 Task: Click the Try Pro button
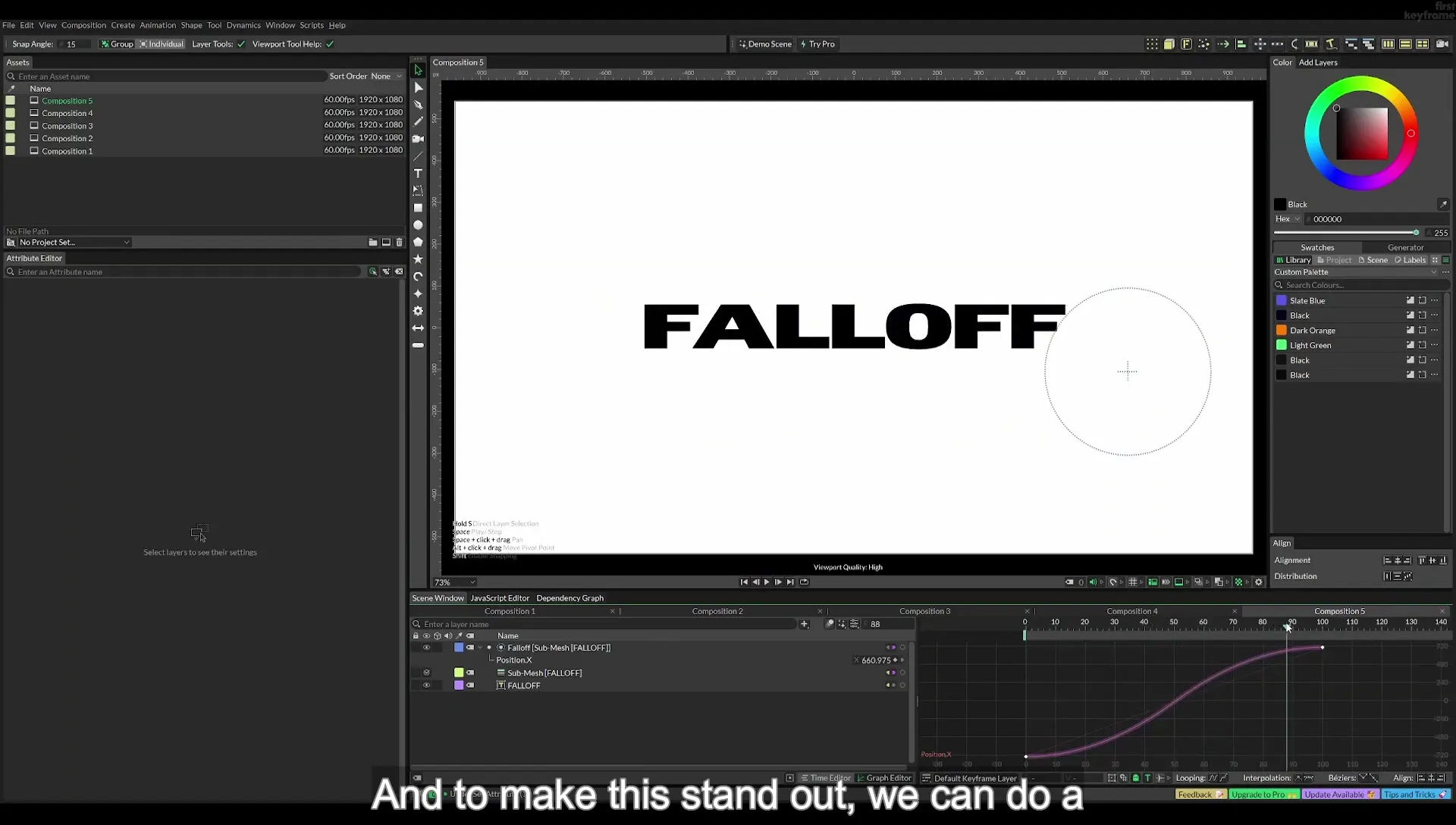[x=817, y=44]
